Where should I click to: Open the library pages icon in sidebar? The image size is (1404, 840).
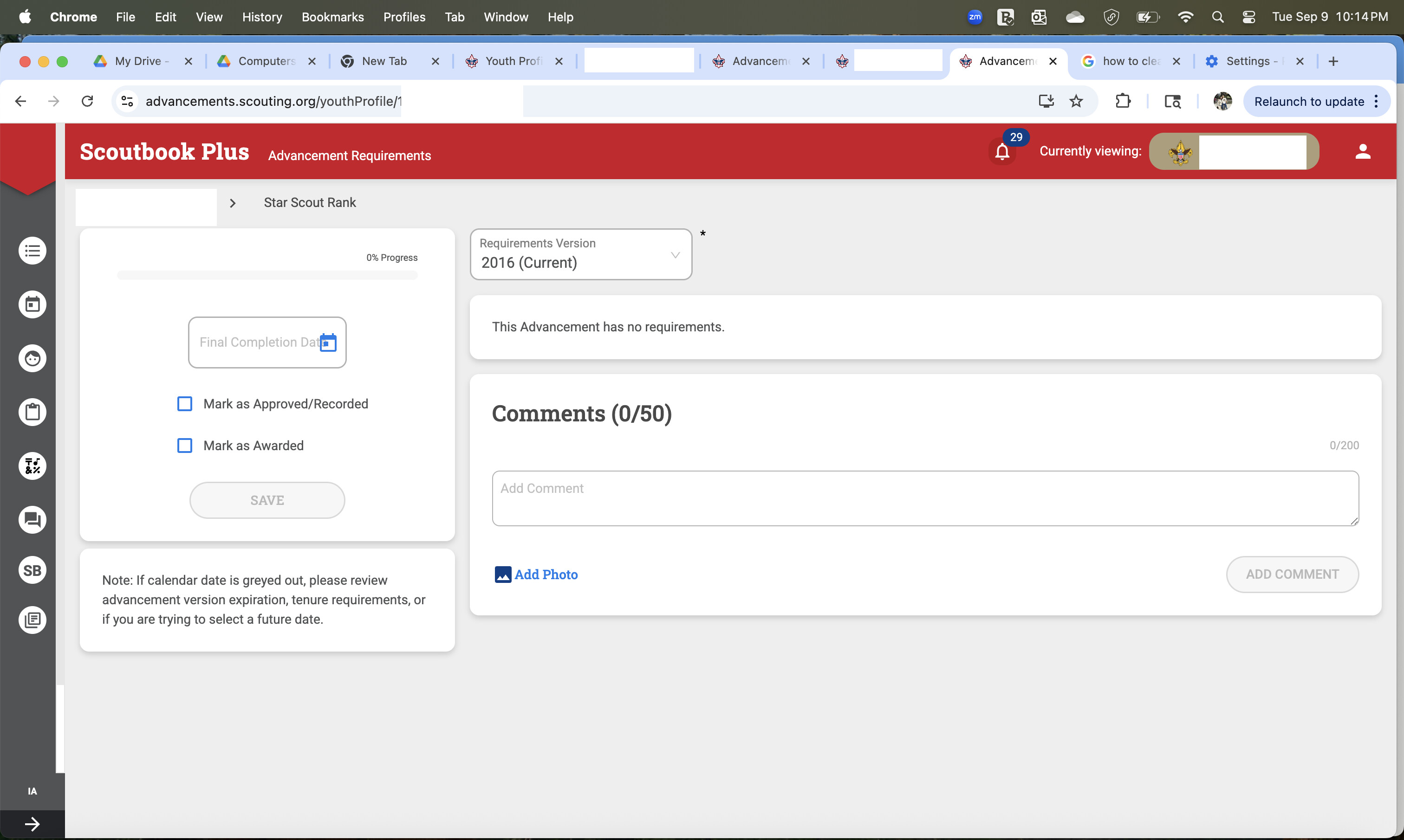click(x=32, y=620)
